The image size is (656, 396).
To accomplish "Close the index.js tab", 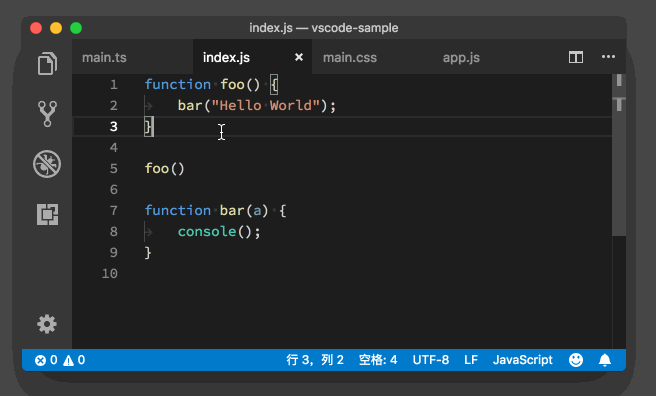I will (x=299, y=57).
